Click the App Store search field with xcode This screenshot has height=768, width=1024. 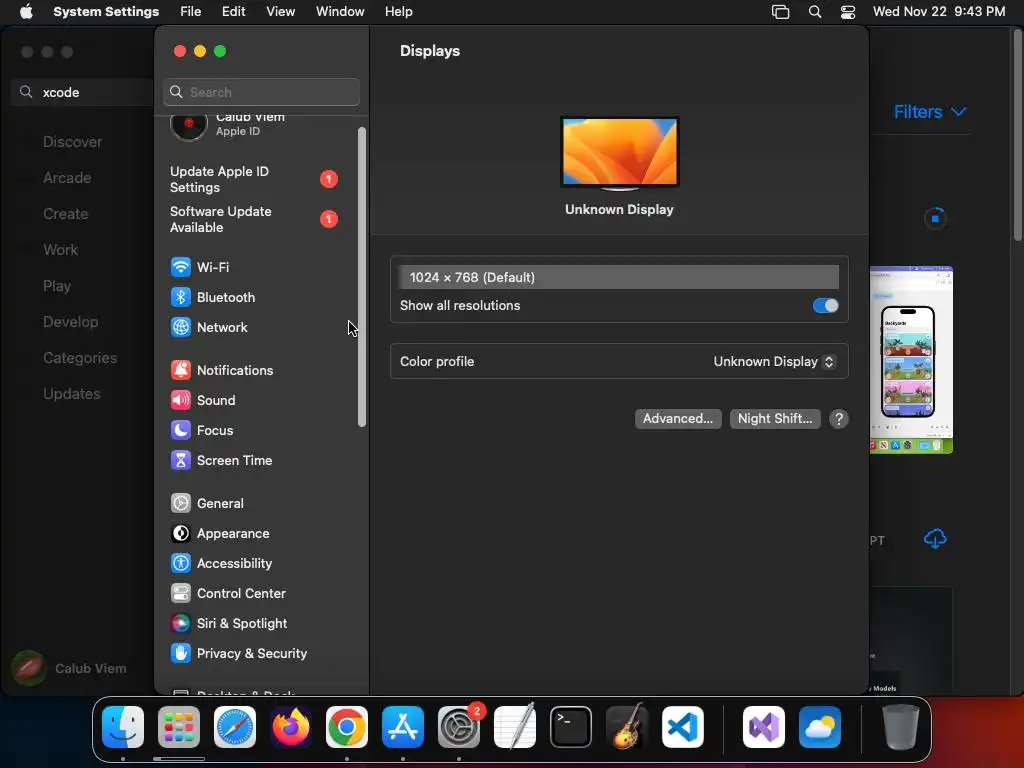[x=83, y=92]
